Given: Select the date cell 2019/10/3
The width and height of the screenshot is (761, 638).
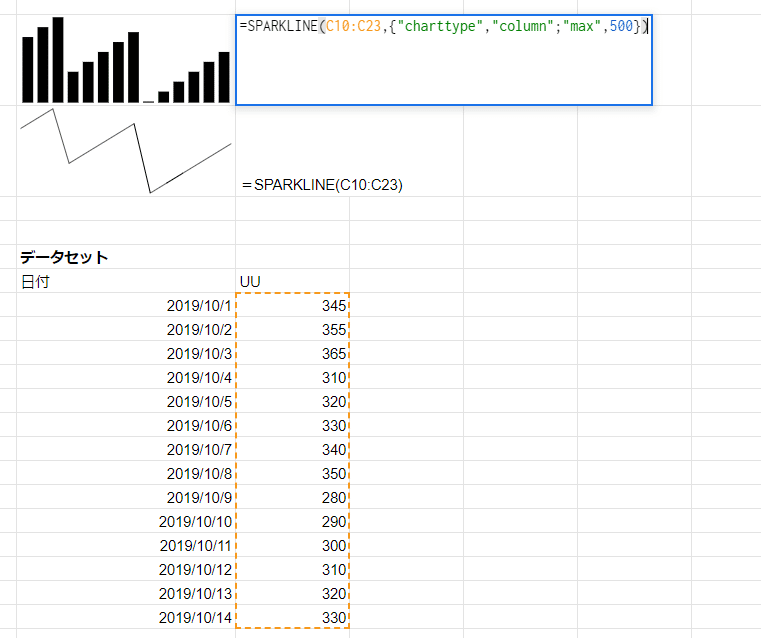Looking at the screenshot, I should pyautogui.click(x=126, y=353).
